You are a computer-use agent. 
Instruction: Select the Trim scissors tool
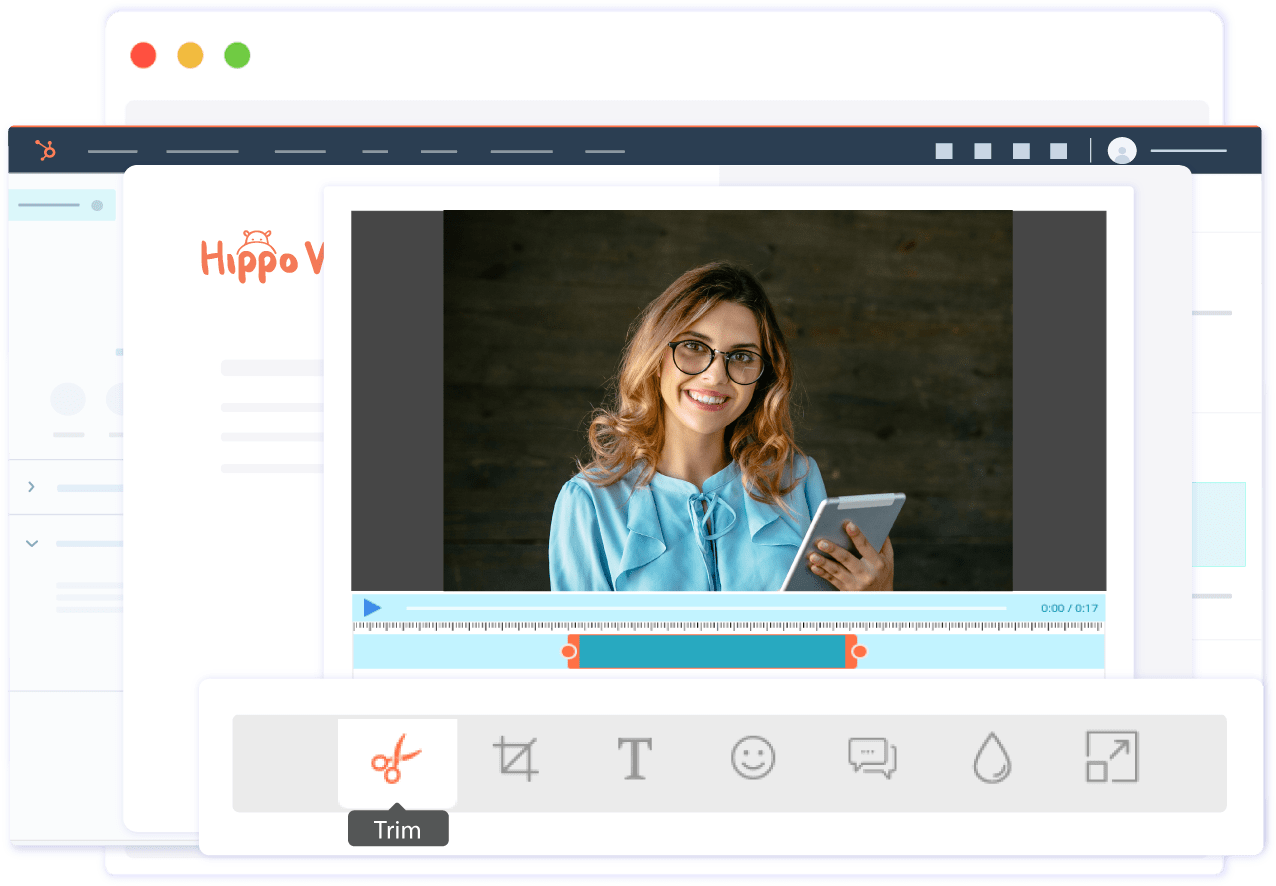pos(397,758)
